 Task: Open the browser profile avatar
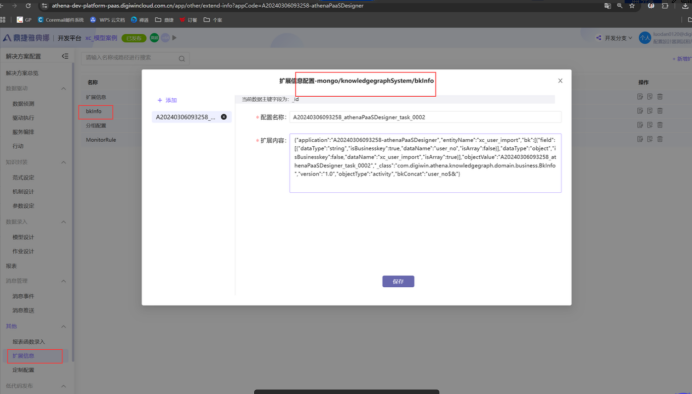click(651, 6)
